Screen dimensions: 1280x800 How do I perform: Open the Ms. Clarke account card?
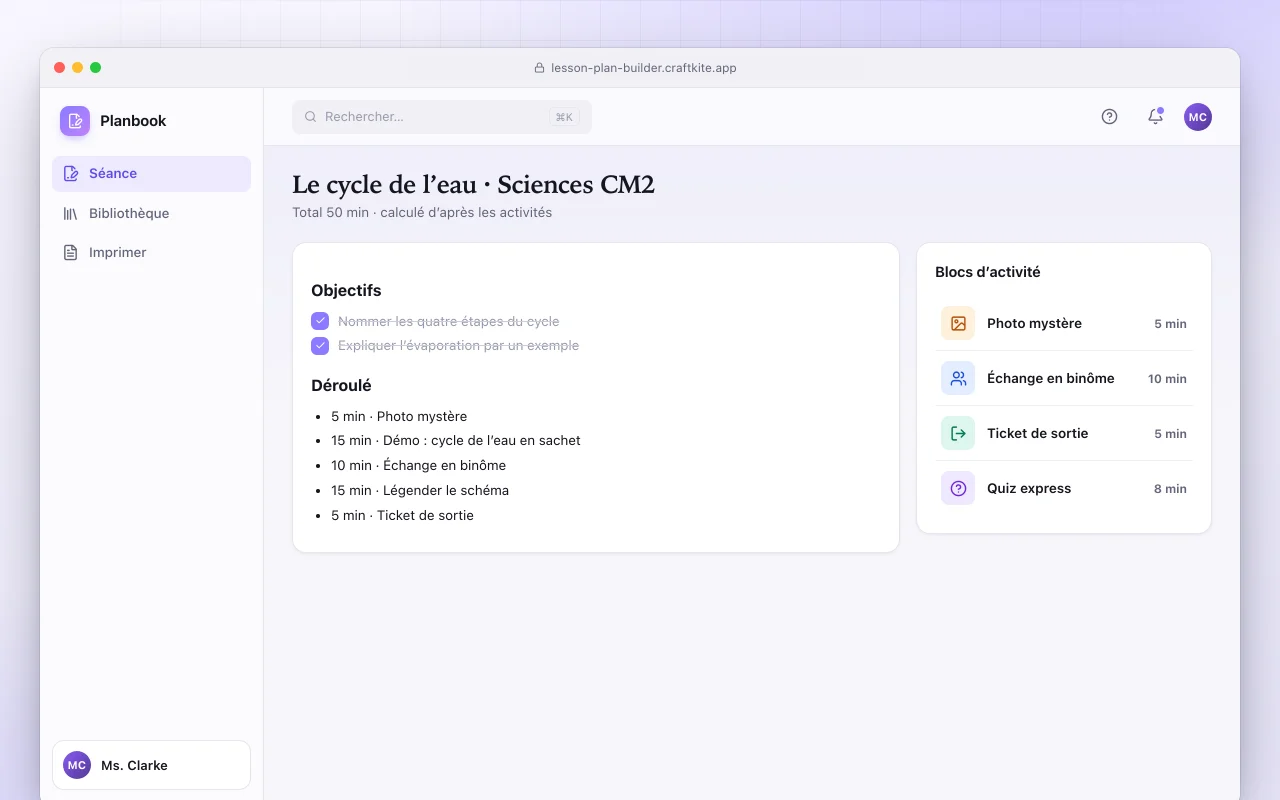(x=151, y=765)
